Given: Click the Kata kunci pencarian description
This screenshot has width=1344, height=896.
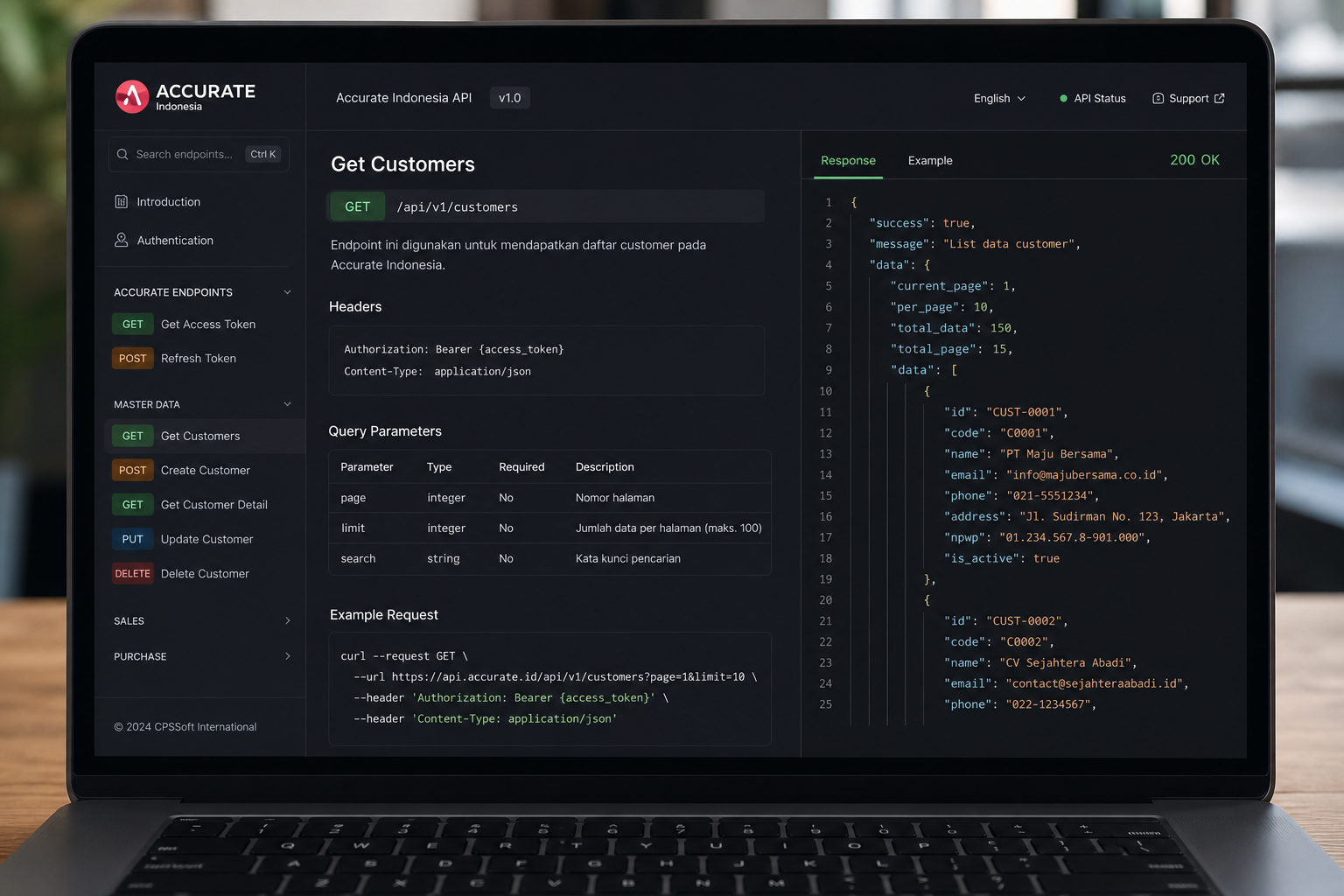Looking at the screenshot, I should (x=628, y=559).
